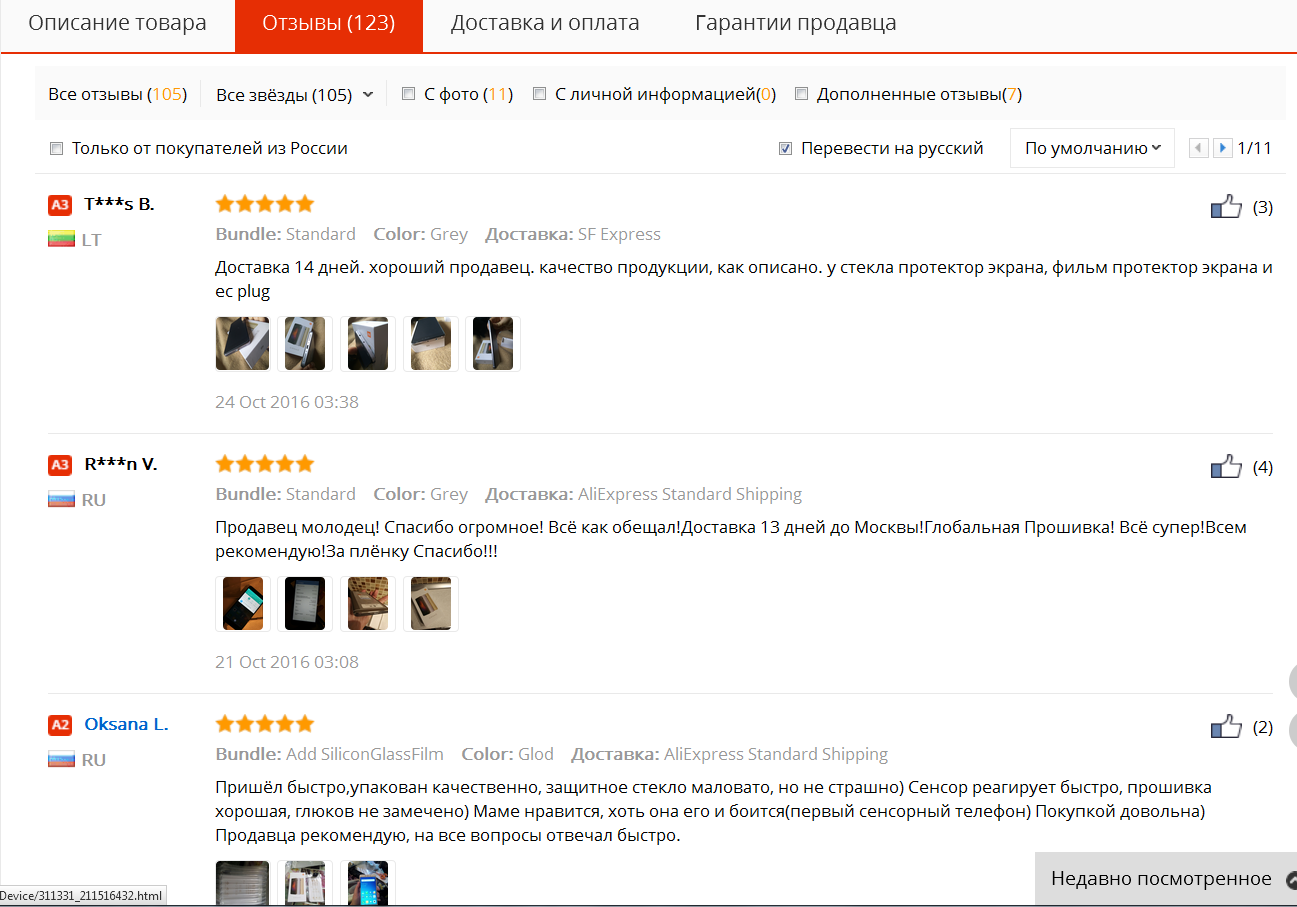Enable the 'С фото' filter checkbox

[408, 94]
